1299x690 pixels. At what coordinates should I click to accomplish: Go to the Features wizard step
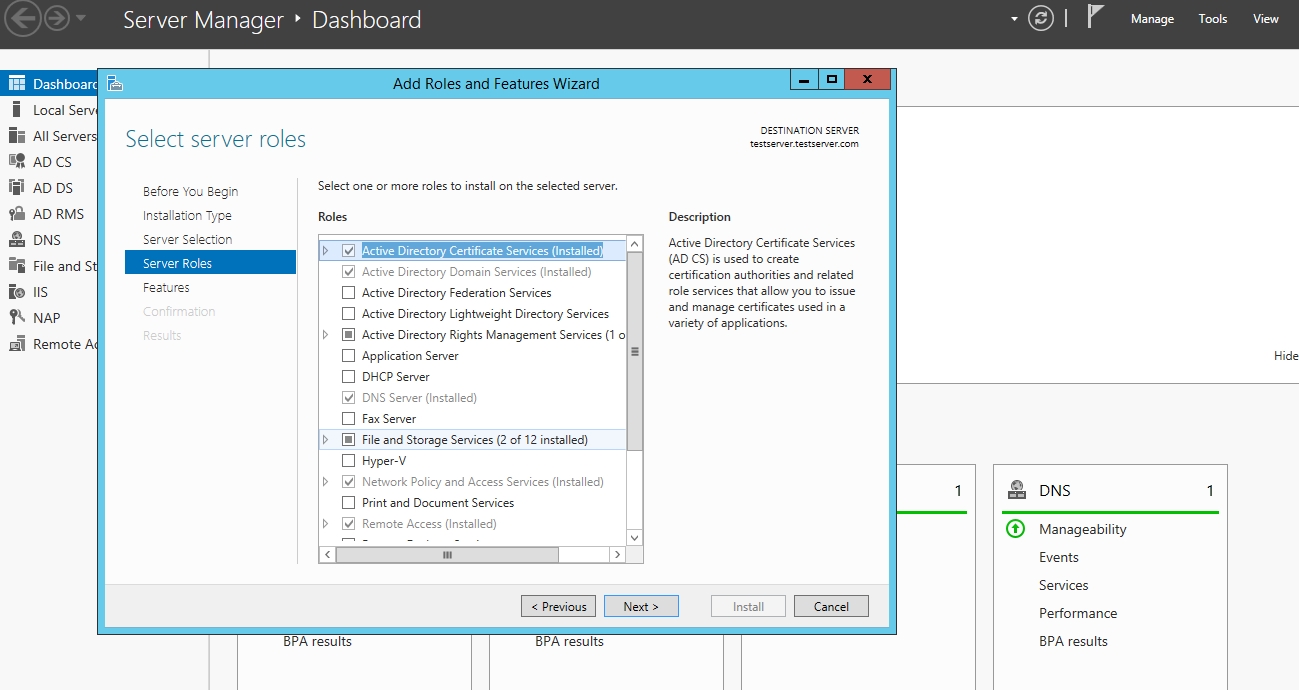(166, 288)
